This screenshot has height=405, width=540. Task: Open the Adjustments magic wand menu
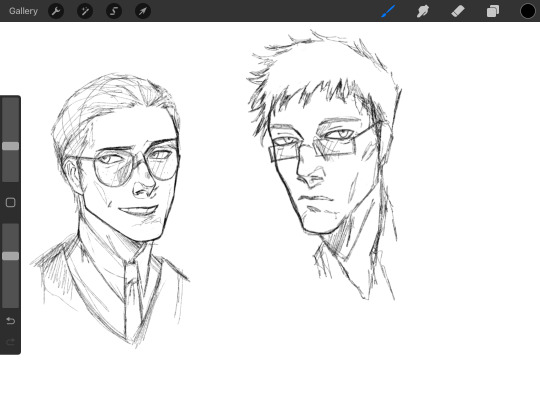(x=85, y=11)
